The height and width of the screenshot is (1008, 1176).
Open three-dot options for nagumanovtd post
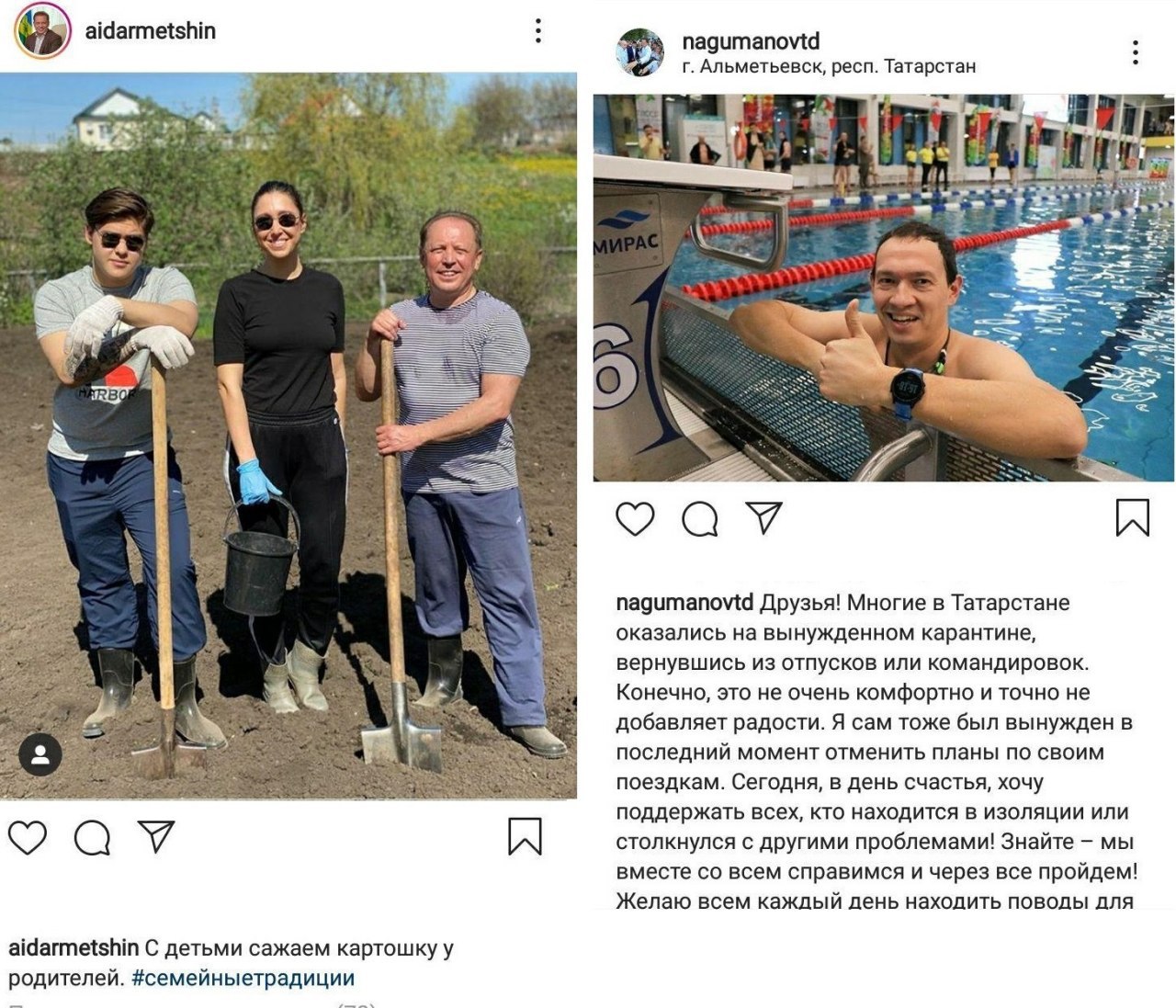coord(1136,52)
